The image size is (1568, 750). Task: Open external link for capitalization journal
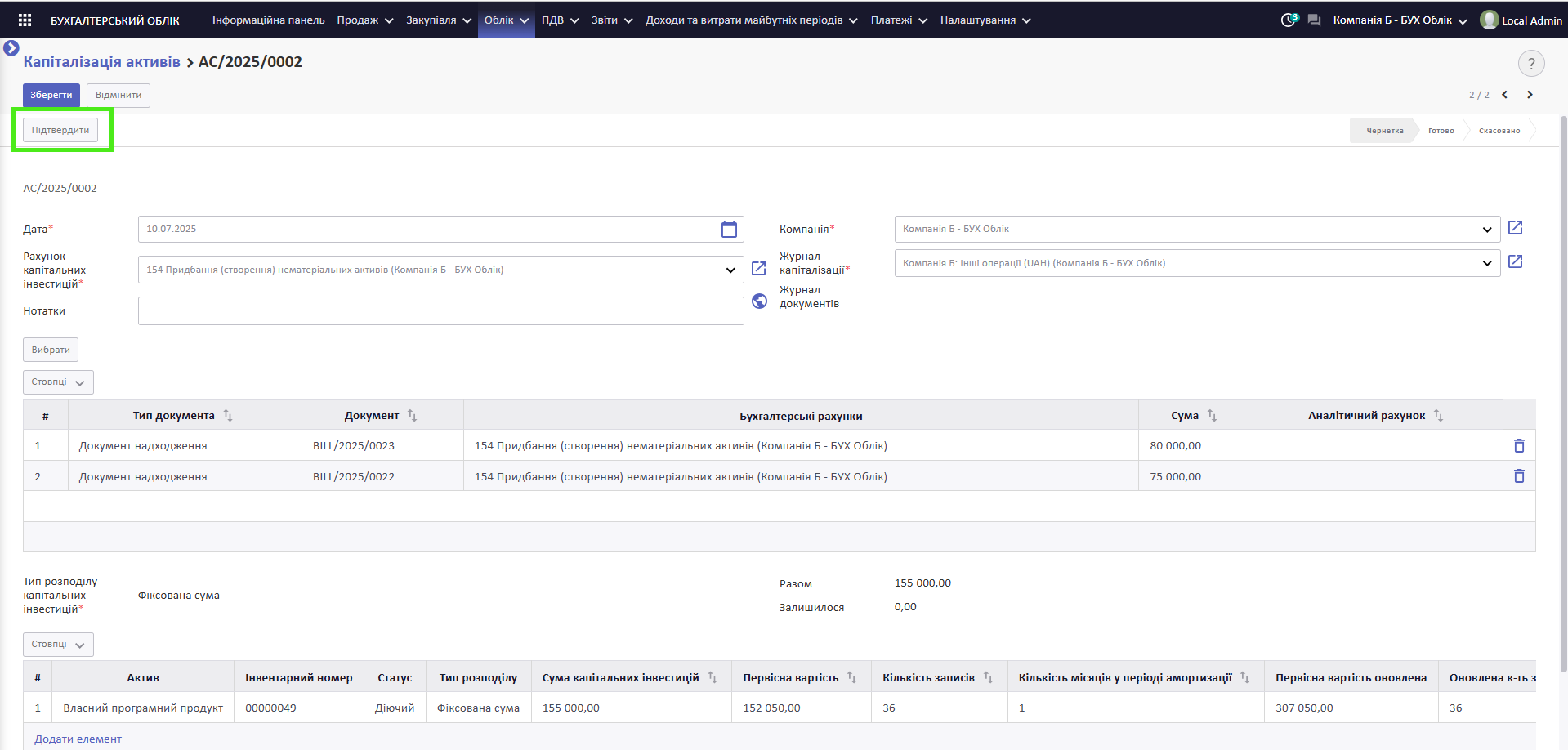[x=1515, y=262]
